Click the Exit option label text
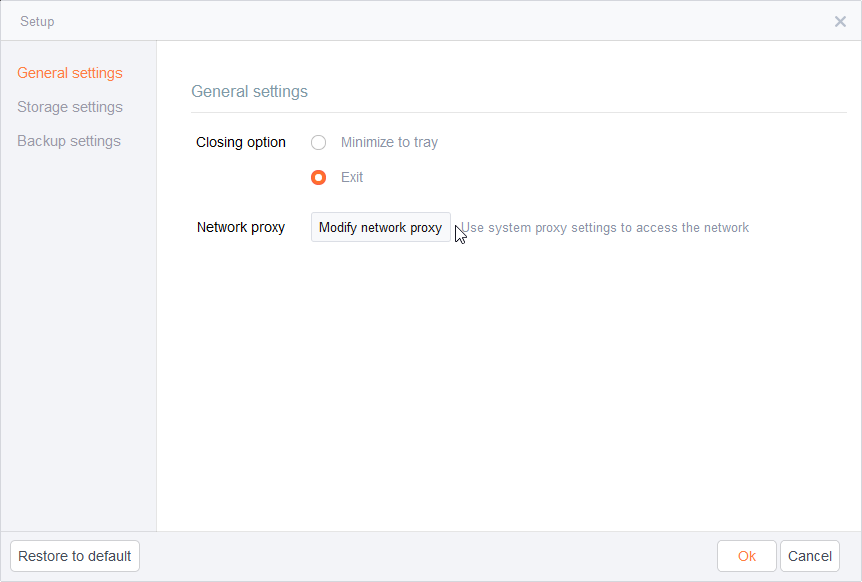The image size is (862, 582). point(352,178)
